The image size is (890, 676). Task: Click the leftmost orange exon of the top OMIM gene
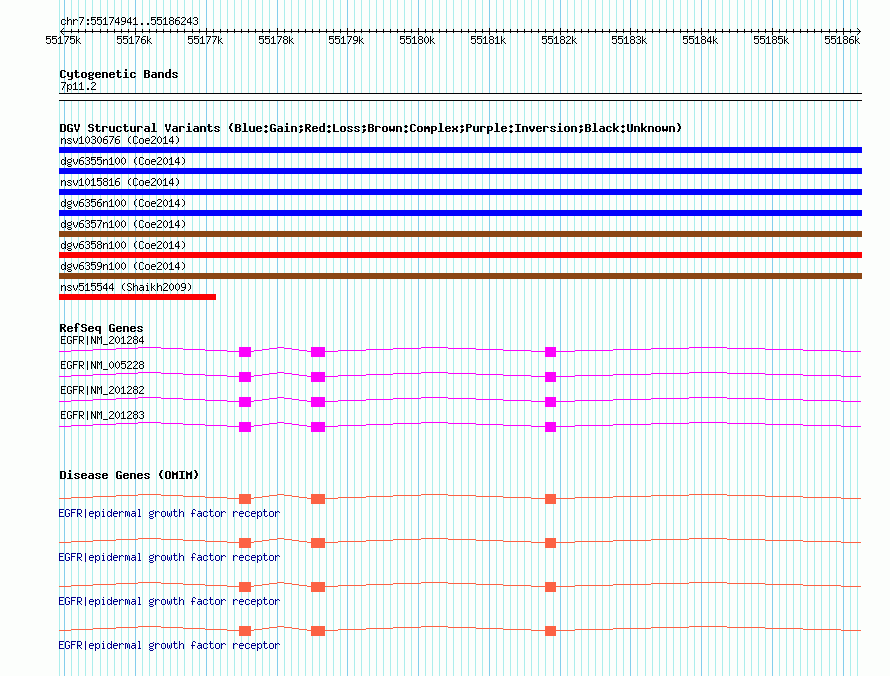click(245, 499)
